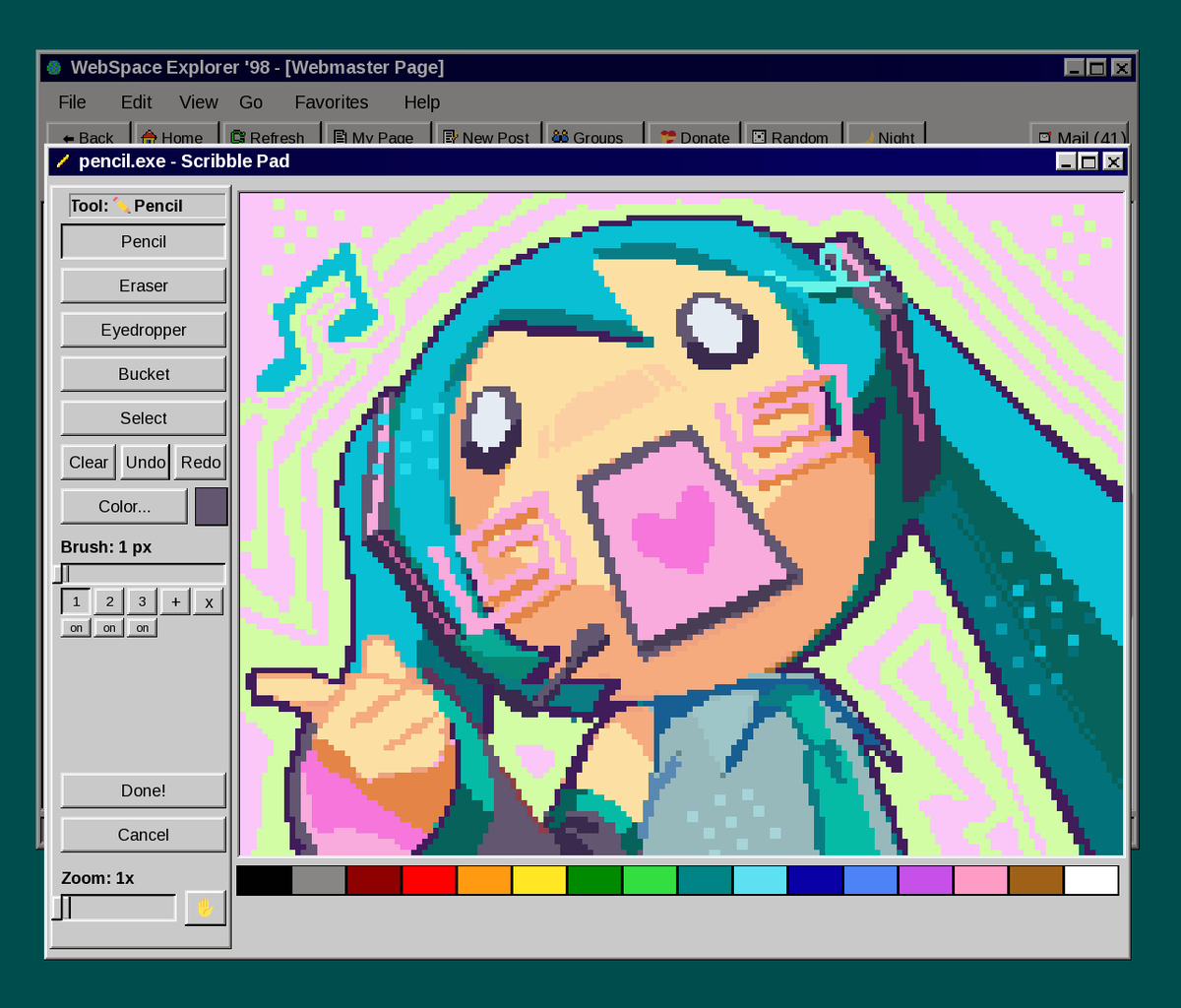Pick the light blue palette swatch
This screenshot has height=1008, width=1181.
coord(870,880)
